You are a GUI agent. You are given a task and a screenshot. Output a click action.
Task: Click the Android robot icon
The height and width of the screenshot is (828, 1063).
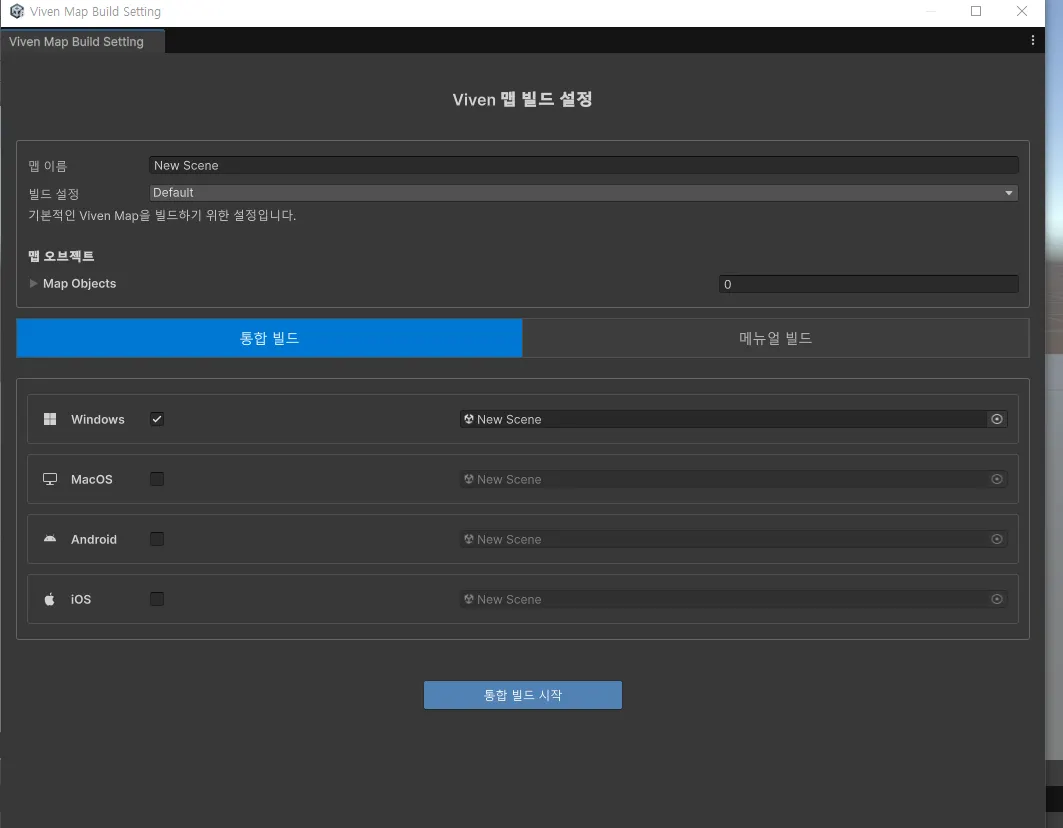pyautogui.click(x=49, y=539)
